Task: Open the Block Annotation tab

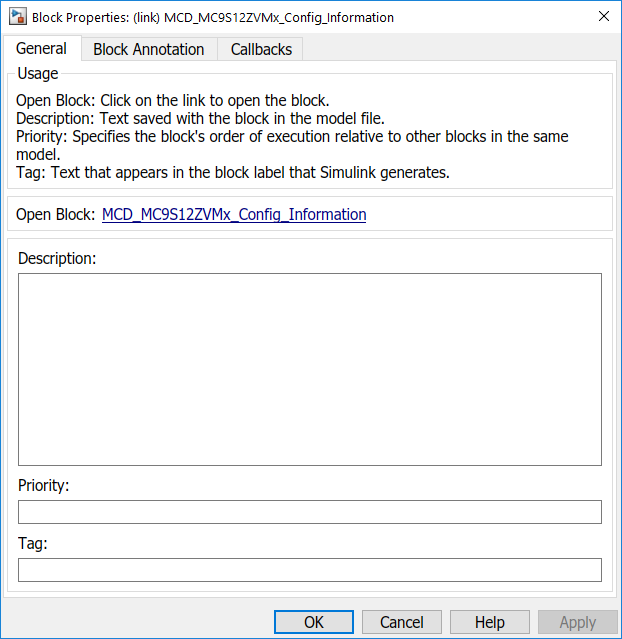Action: tap(148, 49)
